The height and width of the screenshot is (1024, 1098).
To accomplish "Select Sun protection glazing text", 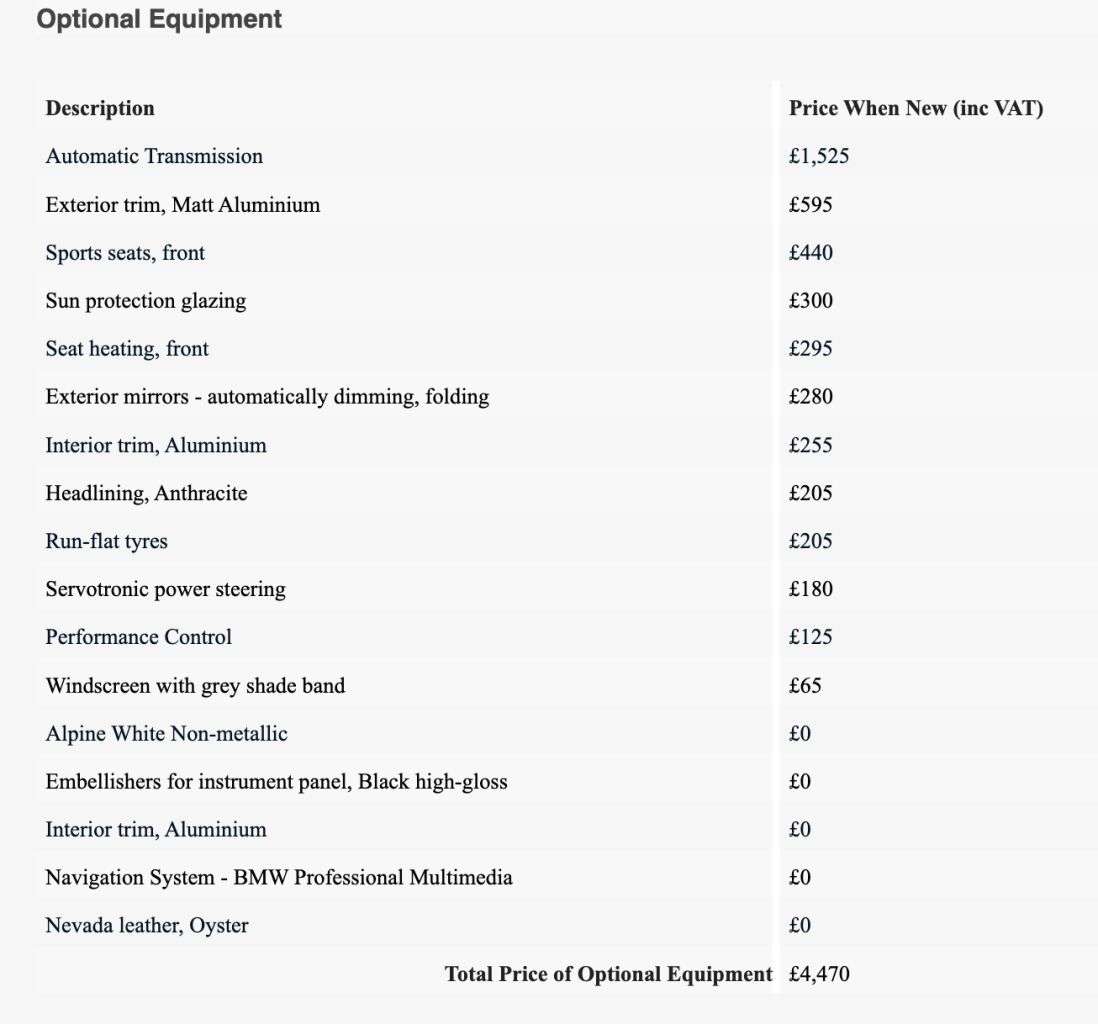I will pos(146,301).
